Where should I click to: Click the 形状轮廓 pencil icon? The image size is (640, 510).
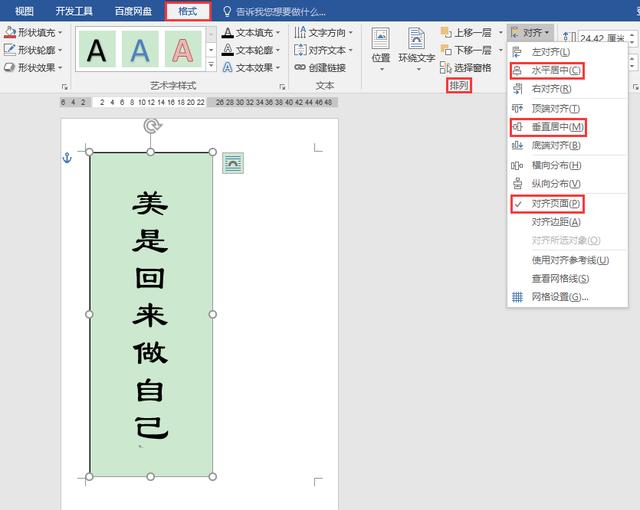point(10,50)
